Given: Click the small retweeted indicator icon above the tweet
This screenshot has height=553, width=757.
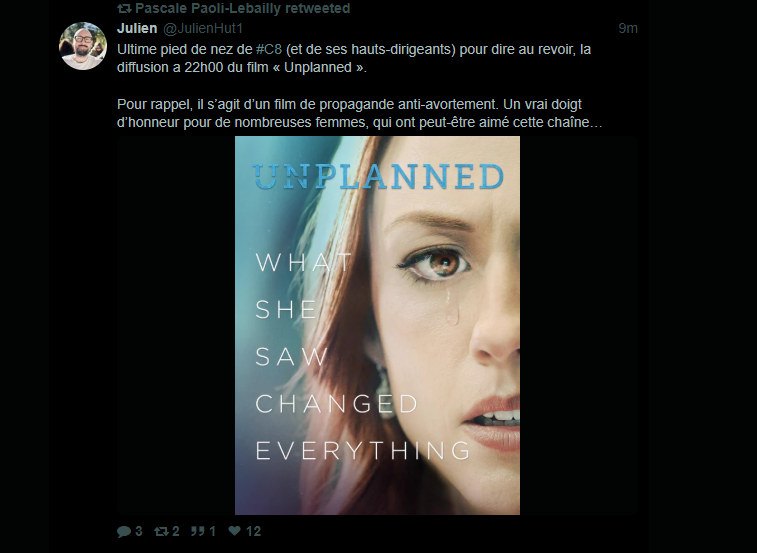Looking at the screenshot, I should coord(124,8).
